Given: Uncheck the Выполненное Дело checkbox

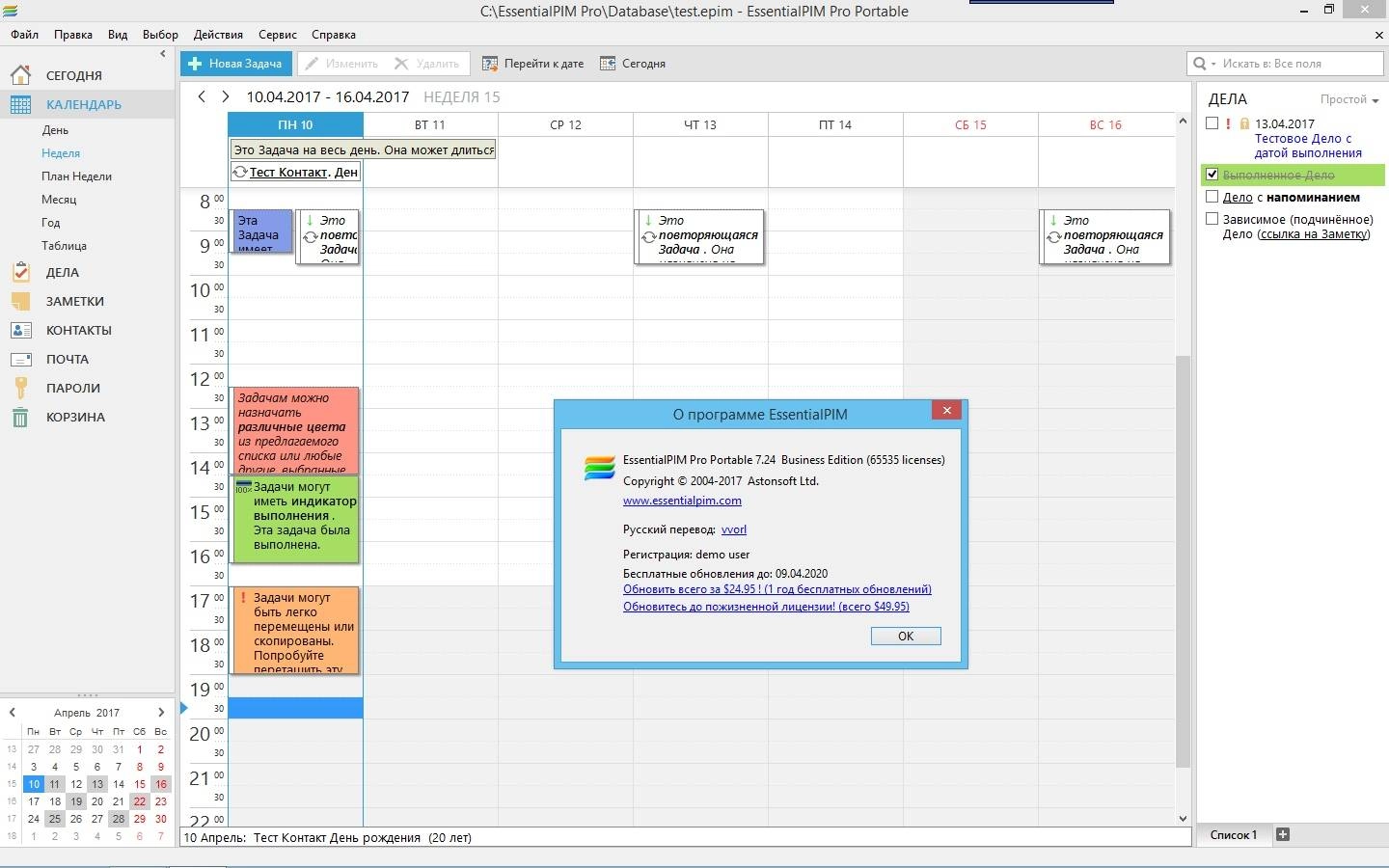Looking at the screenshot, I should click(x=1212, y=175).
